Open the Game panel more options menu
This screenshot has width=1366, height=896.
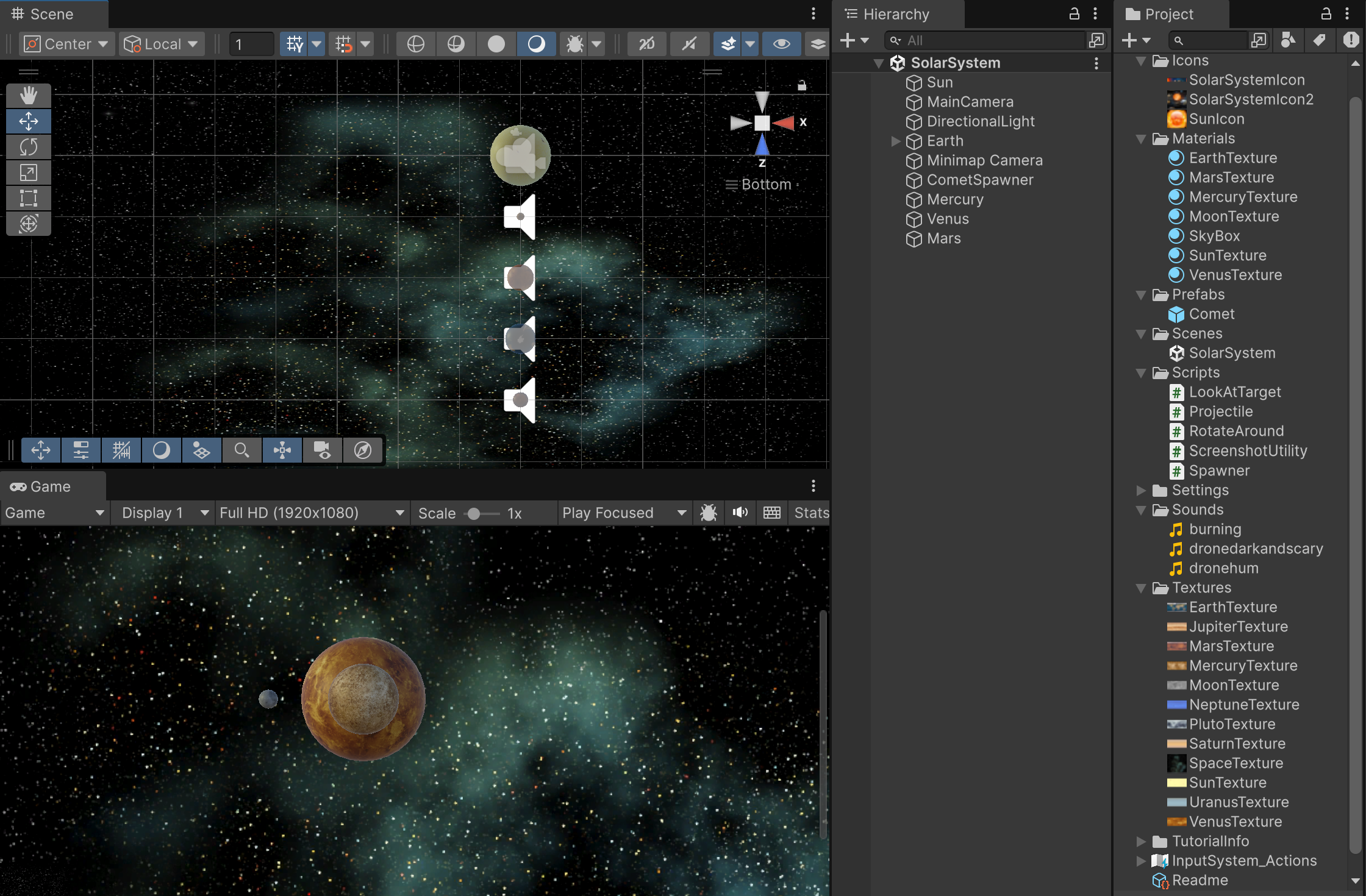813,486
